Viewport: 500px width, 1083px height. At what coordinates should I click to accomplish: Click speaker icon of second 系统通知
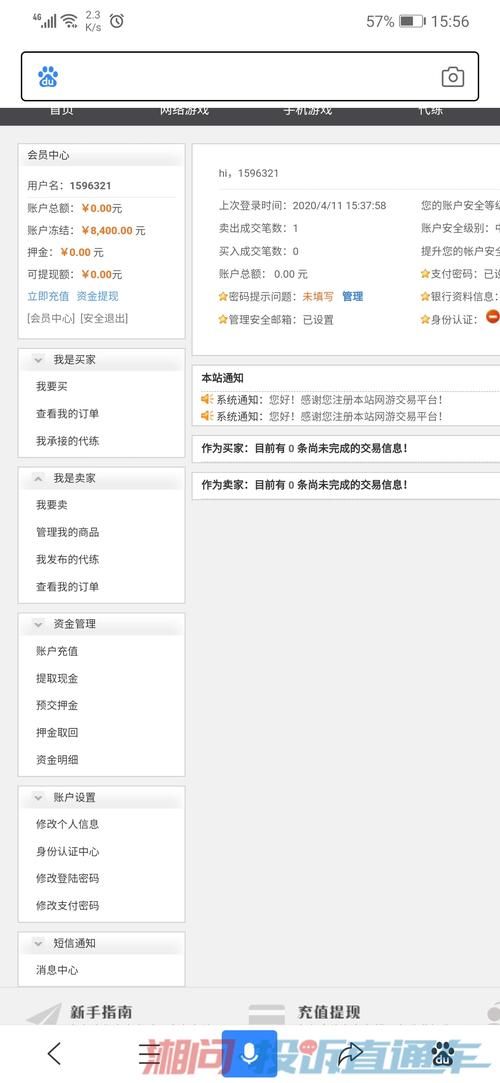(207, 416)
